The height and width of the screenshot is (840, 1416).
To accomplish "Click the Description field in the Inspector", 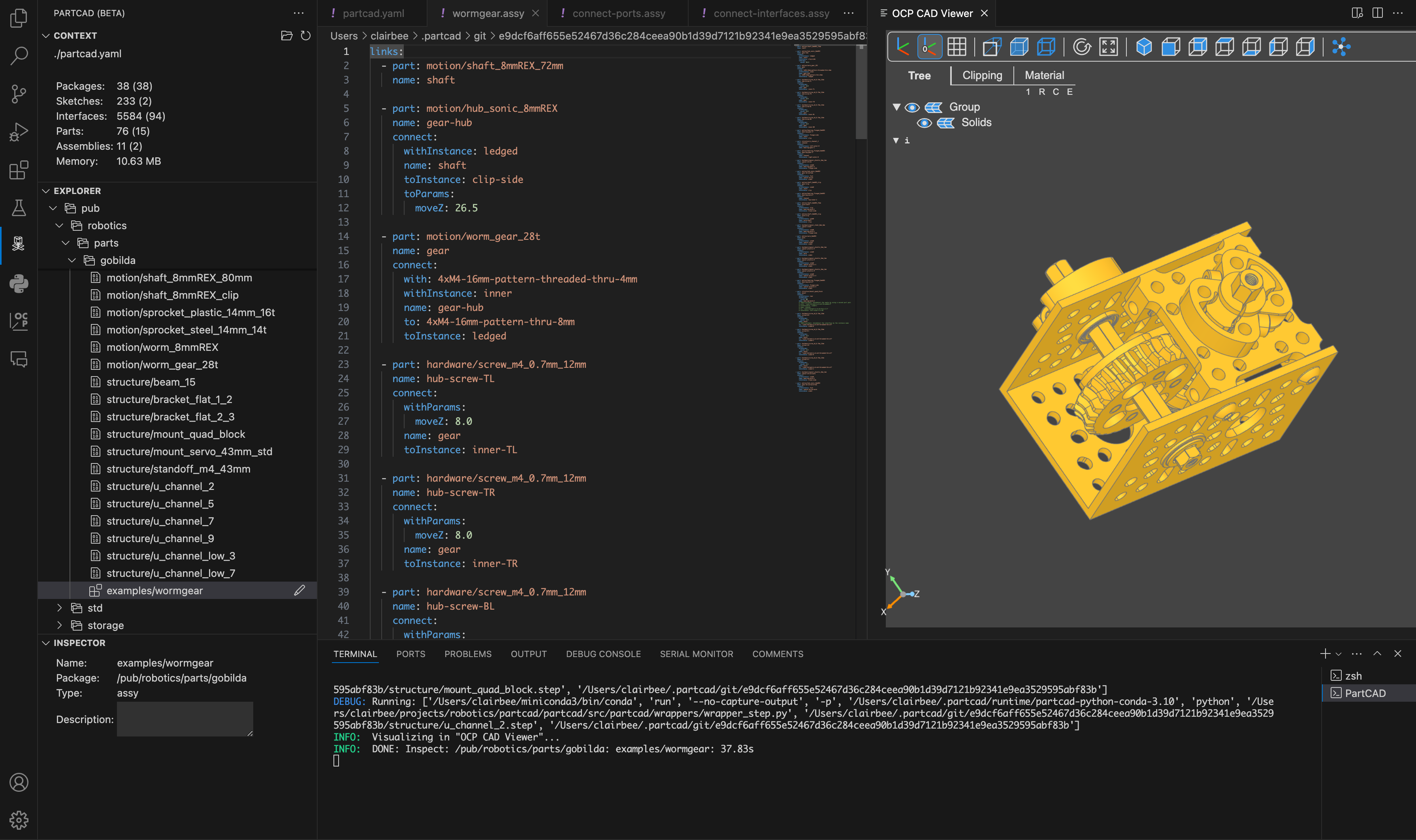I will 185,719.
